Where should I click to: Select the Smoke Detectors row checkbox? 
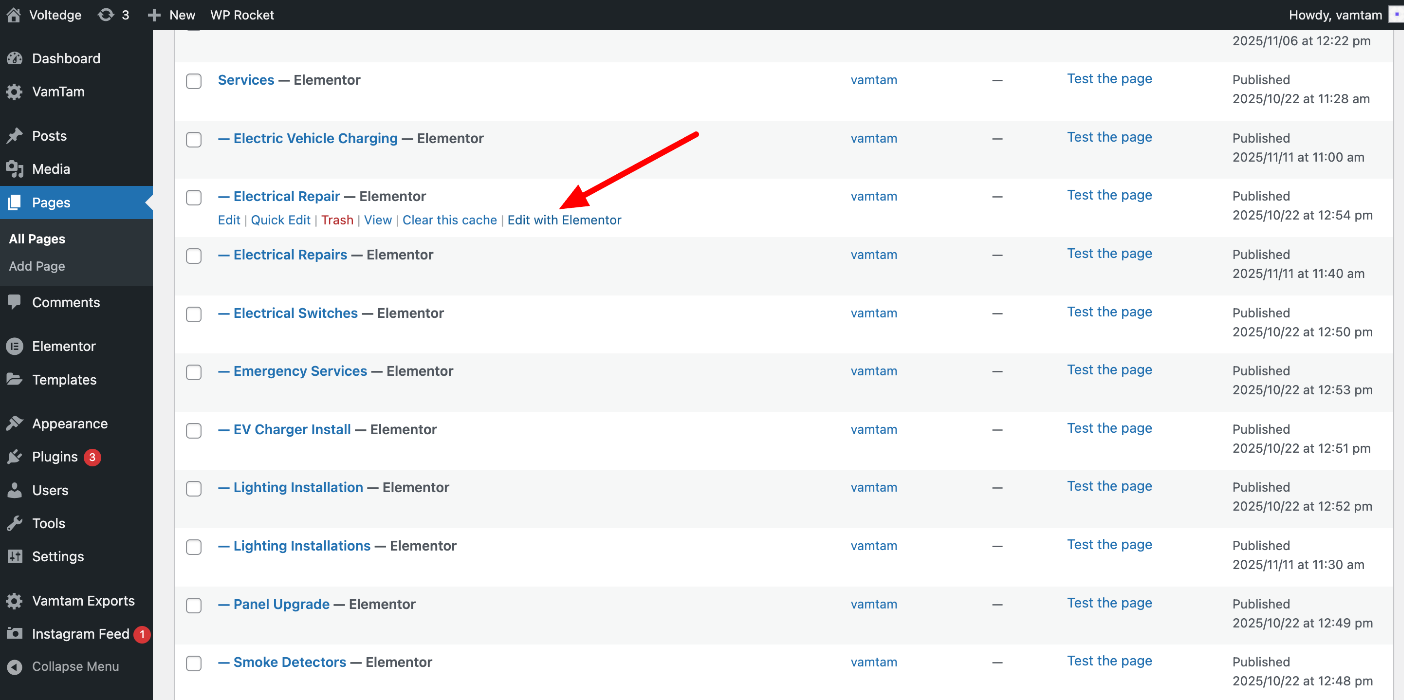click(x=194, y=663)
